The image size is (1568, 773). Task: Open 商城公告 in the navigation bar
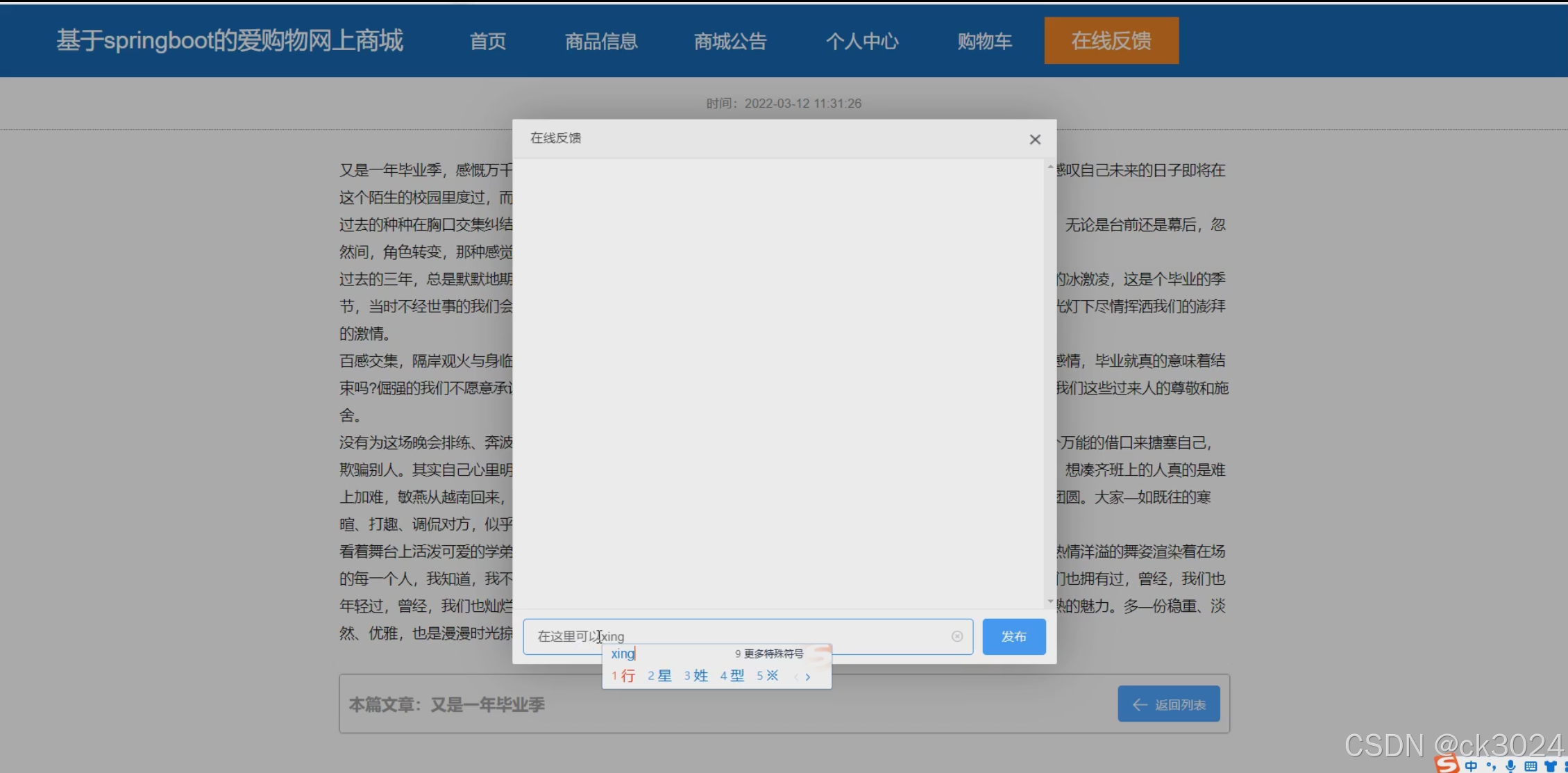click(x=730, y=41)
